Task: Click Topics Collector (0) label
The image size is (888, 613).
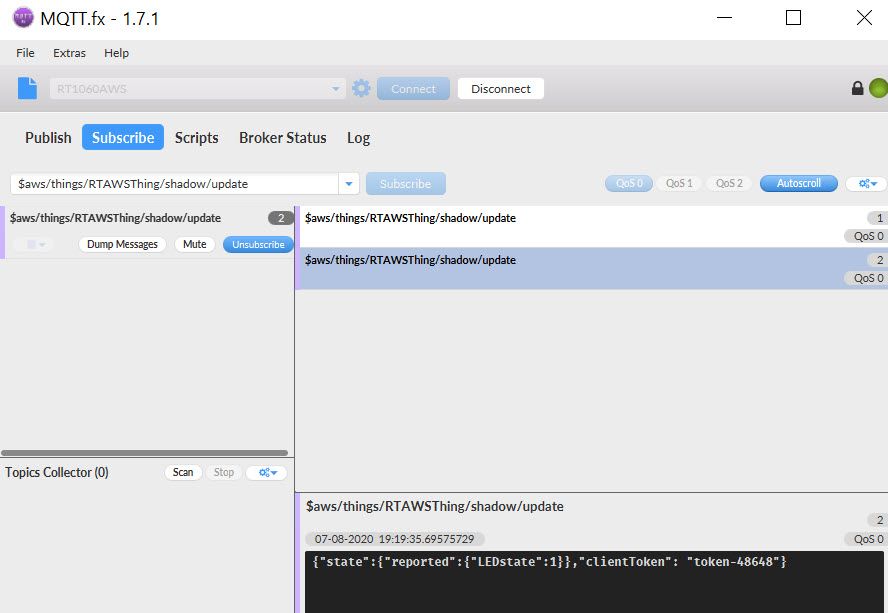Action: [x=57, y=472]
